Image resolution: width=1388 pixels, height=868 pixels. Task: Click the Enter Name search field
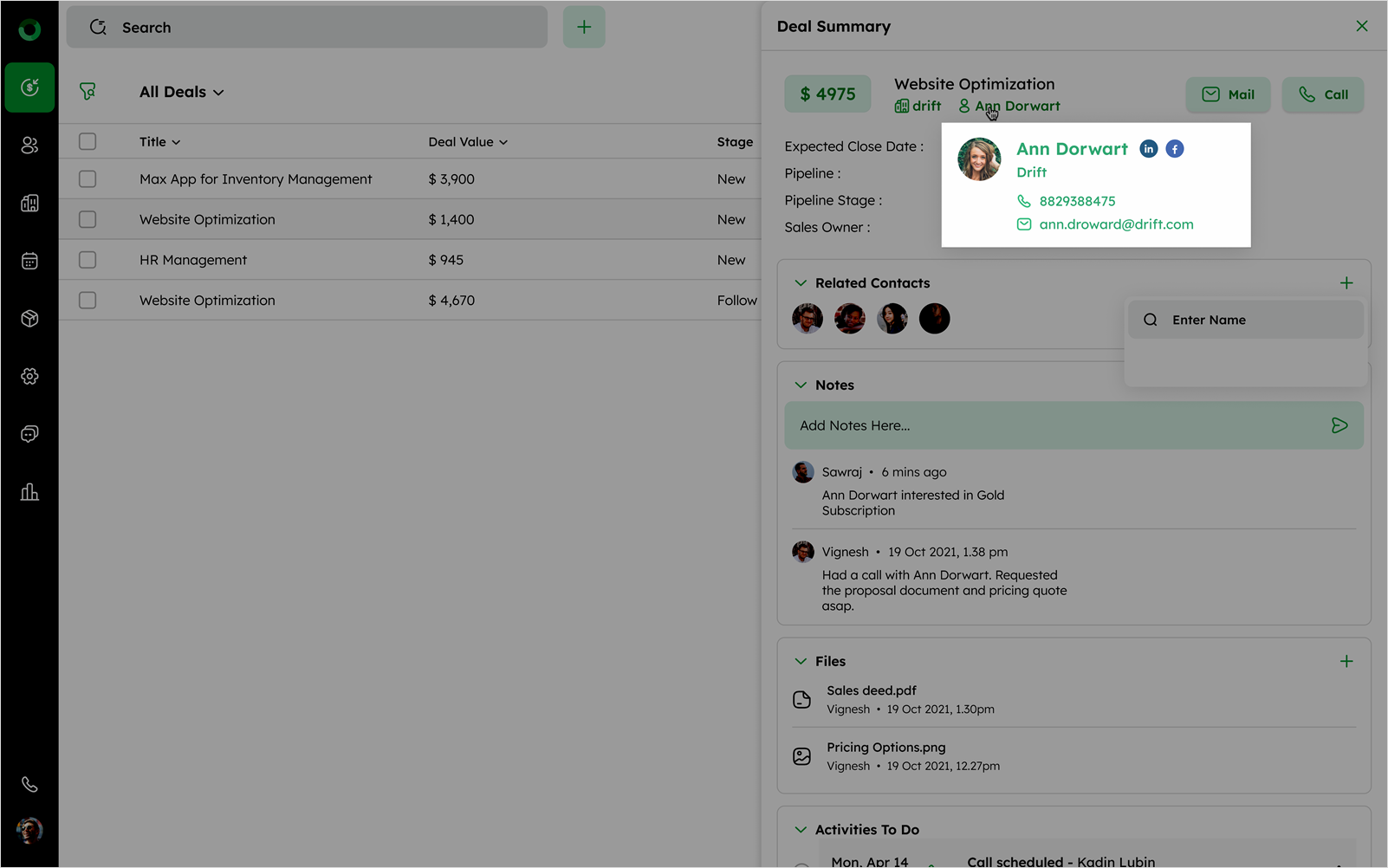click(x=1256, y=320)
